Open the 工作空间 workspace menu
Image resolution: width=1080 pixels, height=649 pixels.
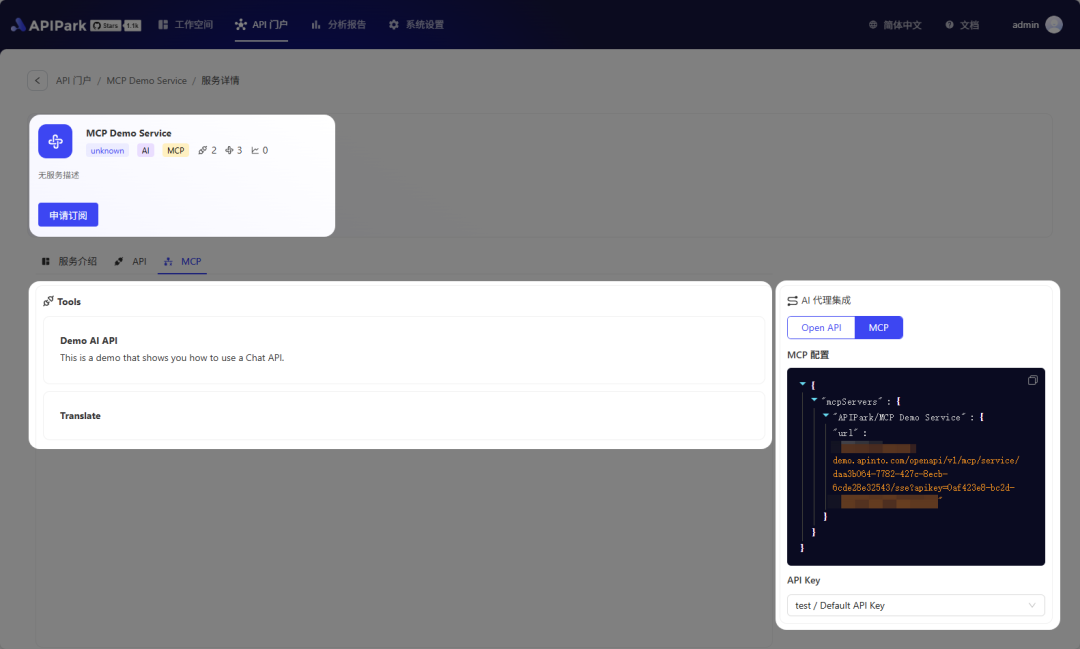tap(185, 25)
